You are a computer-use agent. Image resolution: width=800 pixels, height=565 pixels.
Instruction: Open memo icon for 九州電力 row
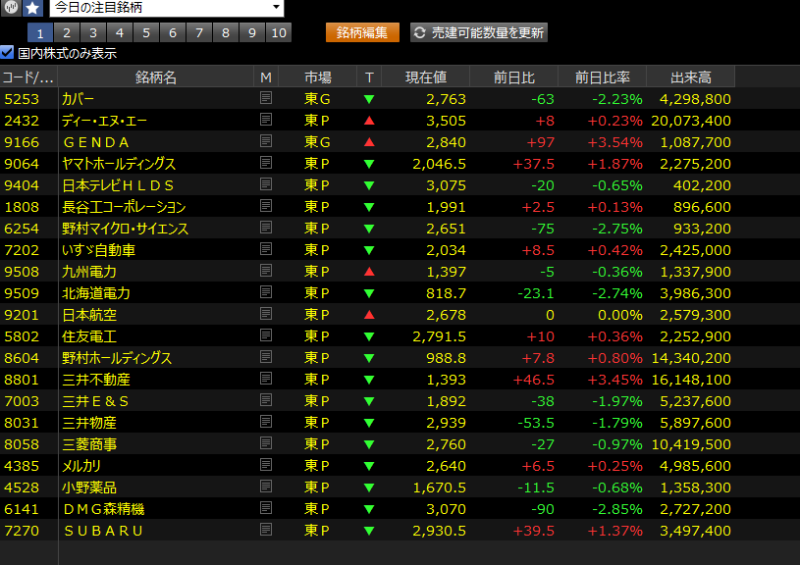pyautogui.click(x=266, y=271)
